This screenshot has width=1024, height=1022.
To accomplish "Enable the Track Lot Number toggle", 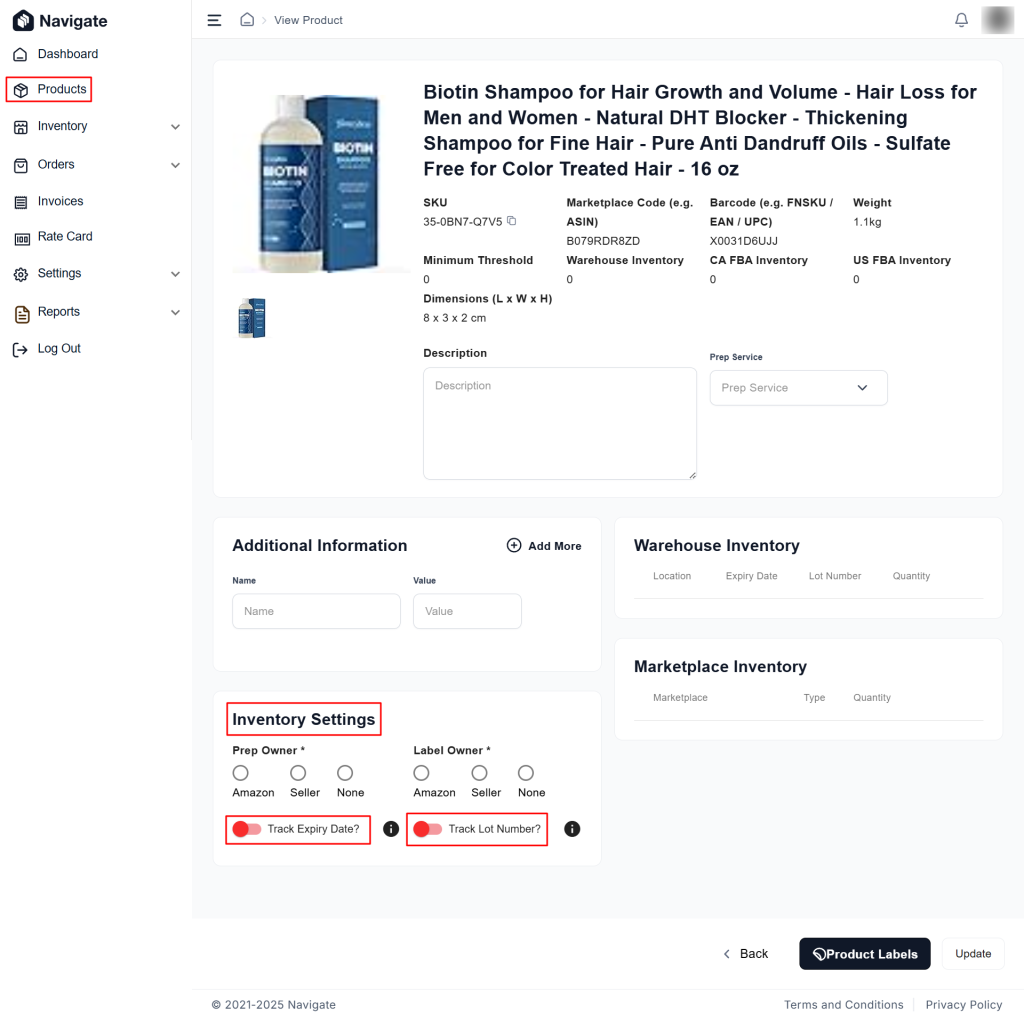I will tap(428, 829).
